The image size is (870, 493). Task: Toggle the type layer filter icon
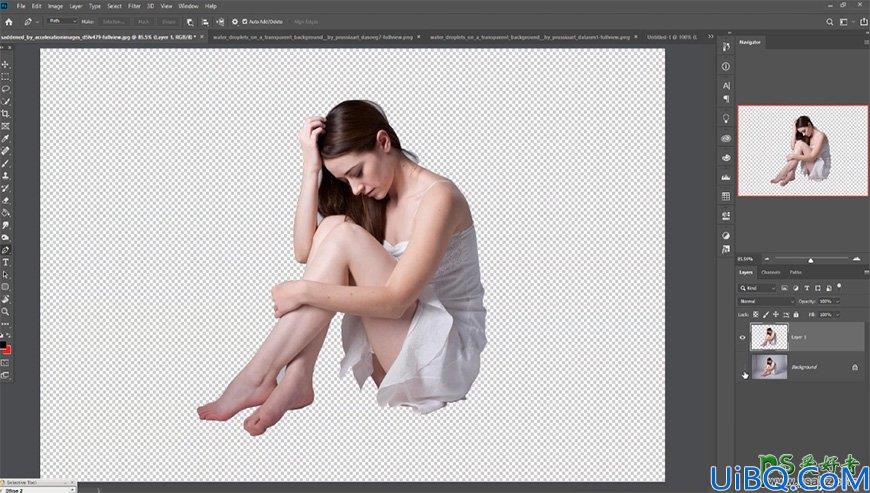(807, 288)
